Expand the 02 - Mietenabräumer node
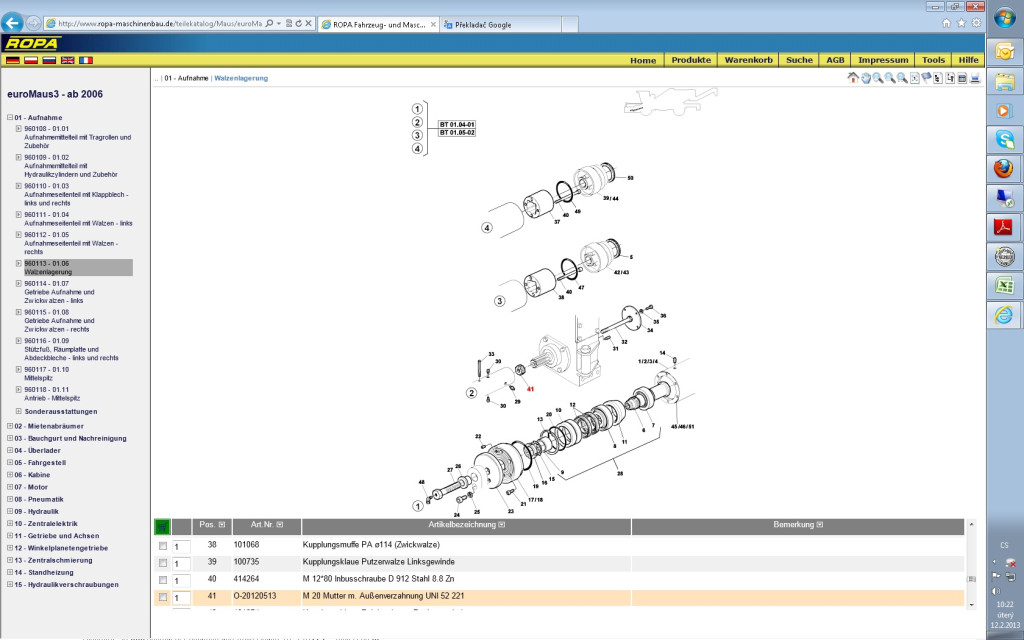 [10, 426]
